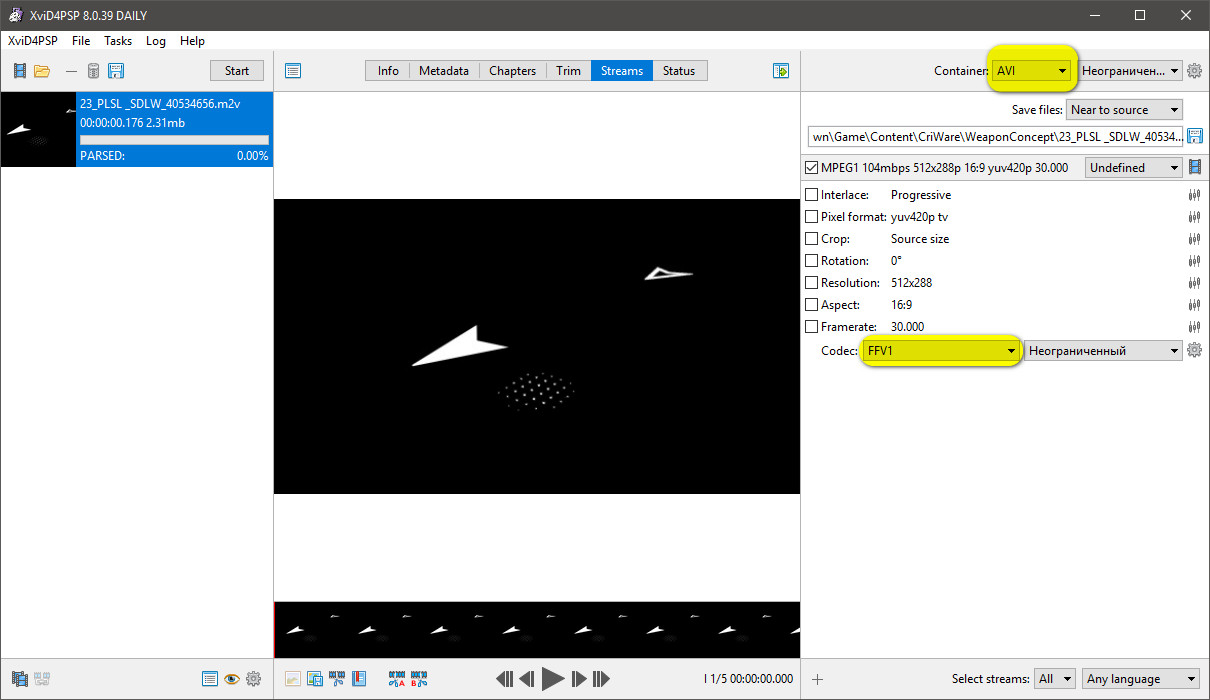Enable the Interlace checkbox

[811, 195]
